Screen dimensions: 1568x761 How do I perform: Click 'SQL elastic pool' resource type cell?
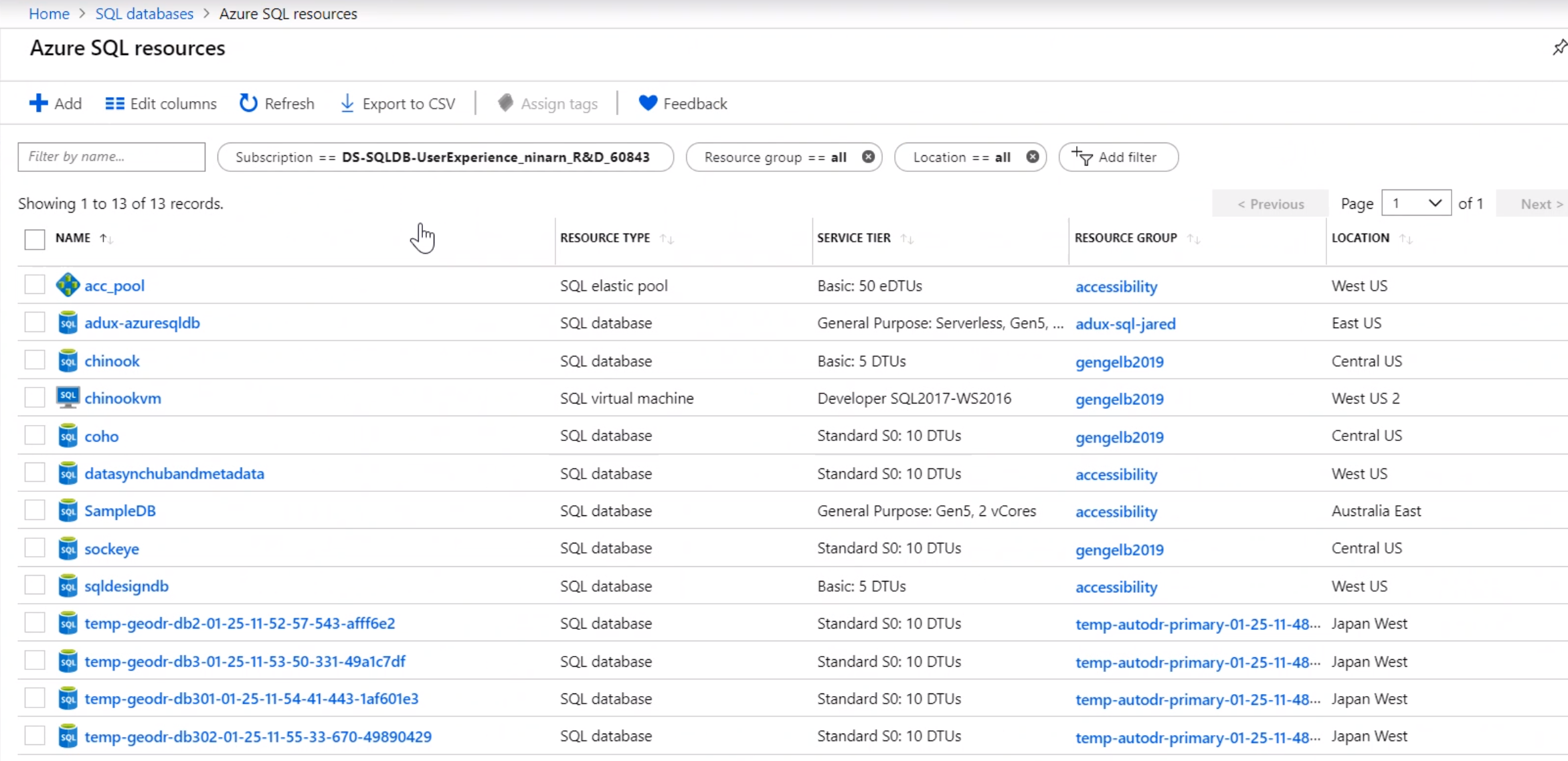614,286
